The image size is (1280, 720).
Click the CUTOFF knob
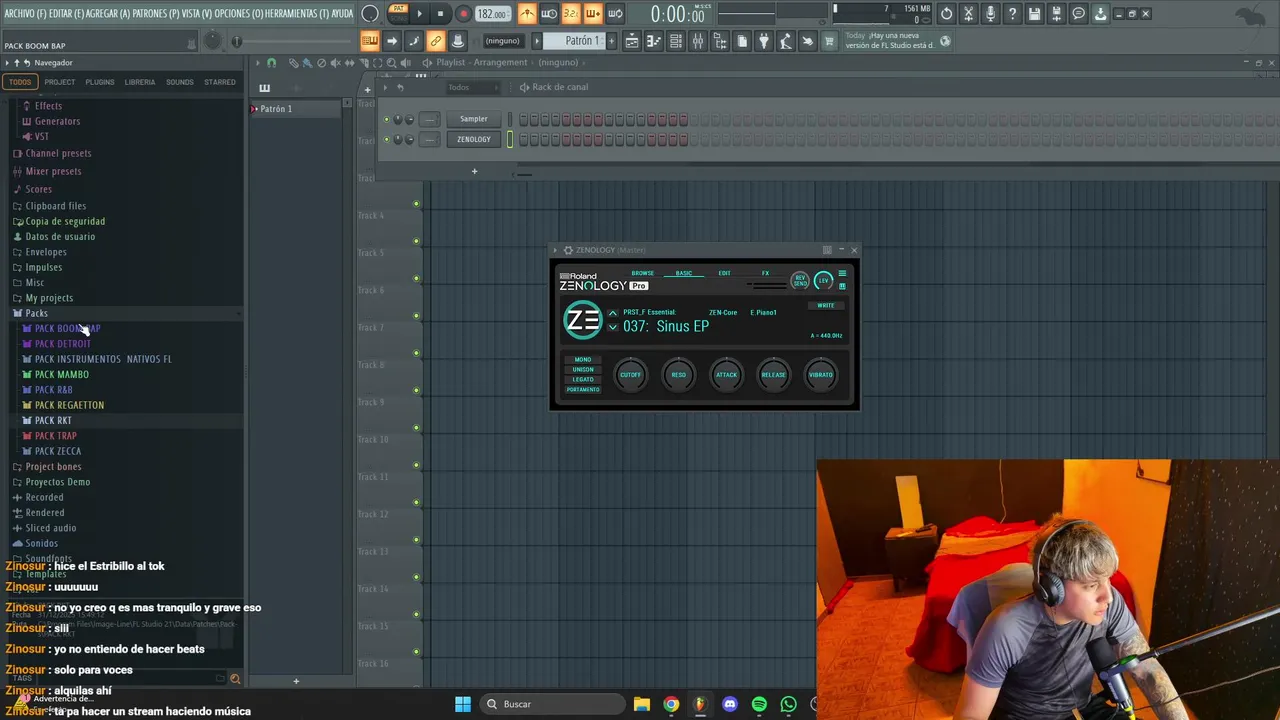(631, 375)
